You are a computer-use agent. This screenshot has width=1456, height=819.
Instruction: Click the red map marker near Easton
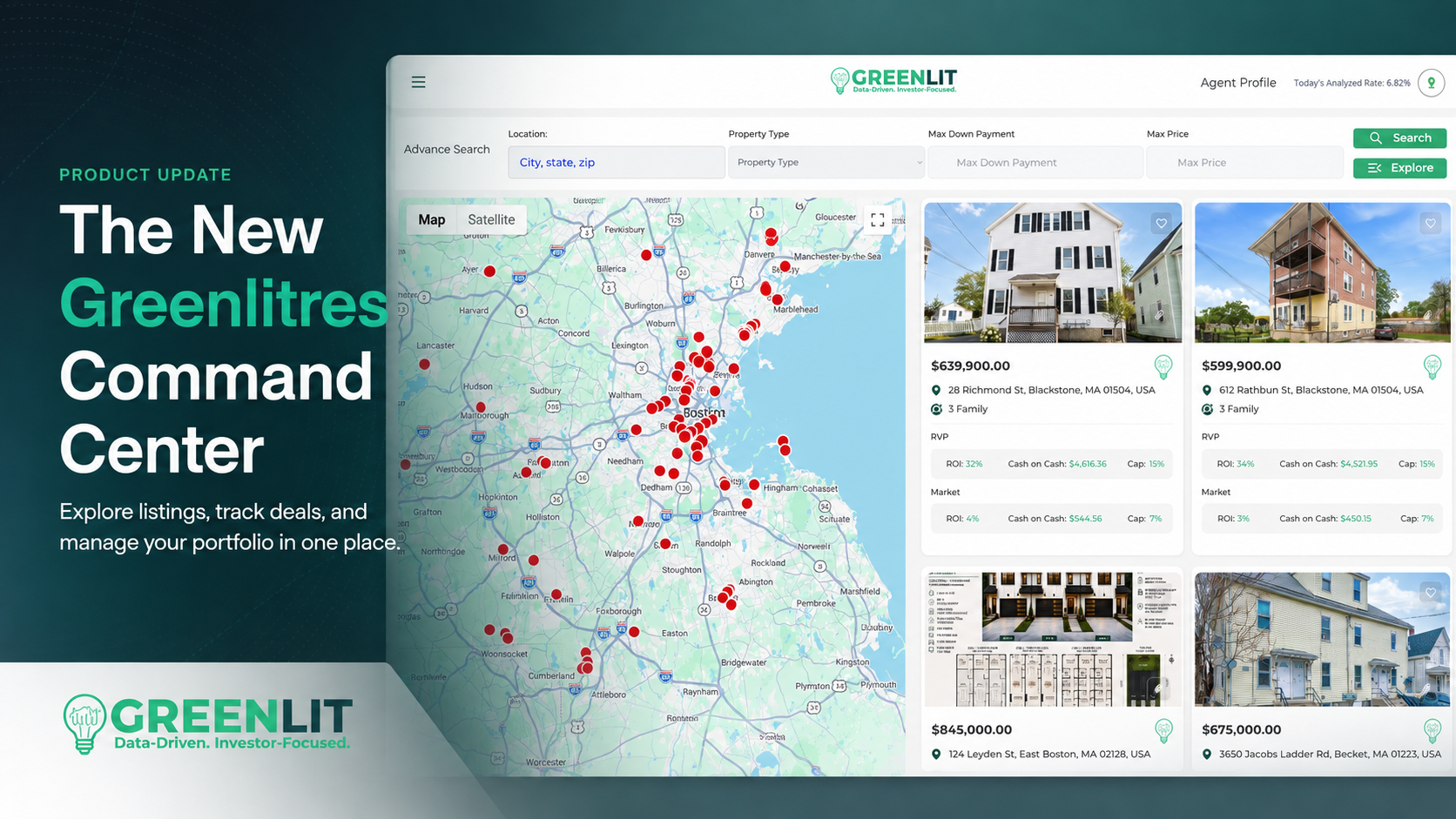[x=634, y=632]
